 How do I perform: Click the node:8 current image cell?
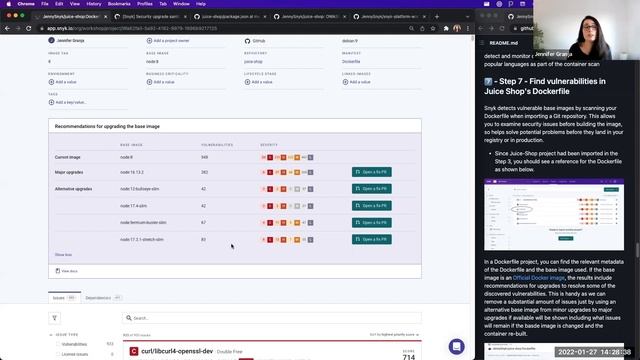point(126,157)
